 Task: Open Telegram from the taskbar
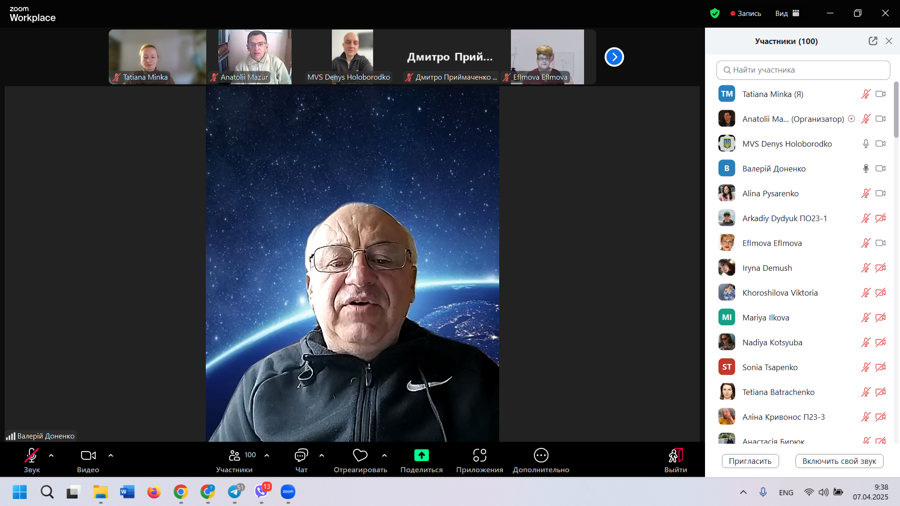pos(235,492)
